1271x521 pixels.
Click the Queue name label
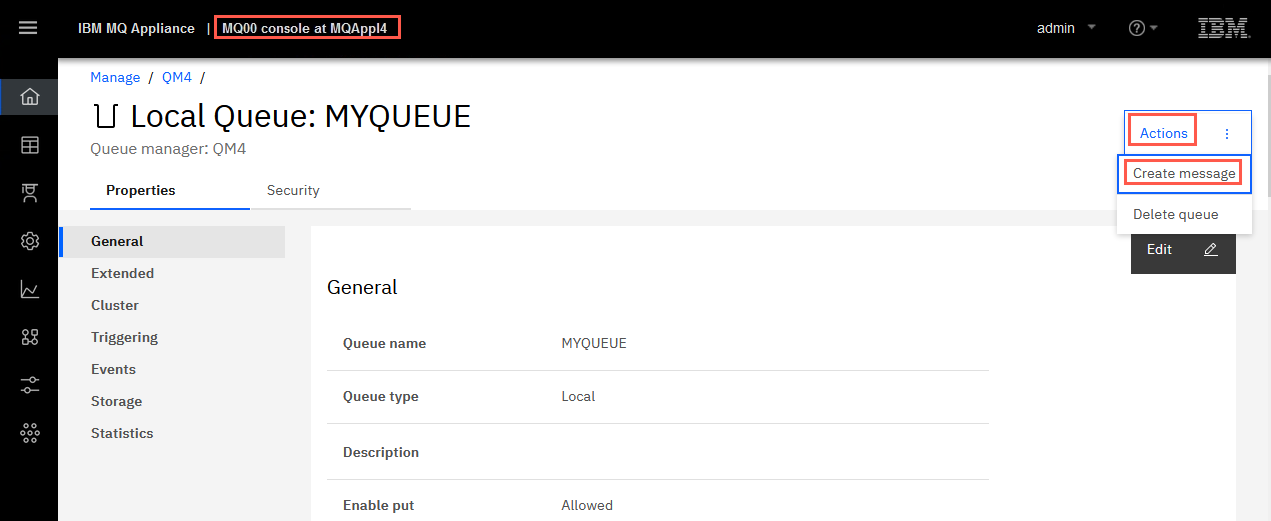coord(384,343)
